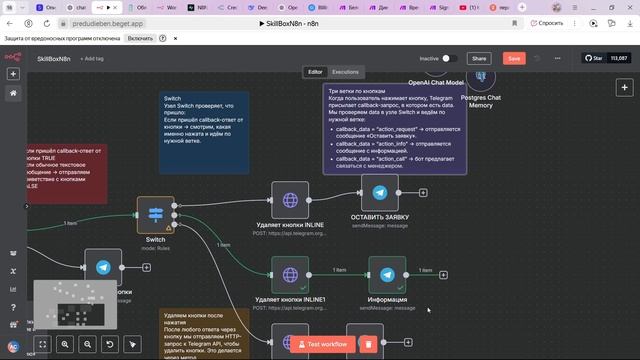Open a new browser tab

point(522,7)
